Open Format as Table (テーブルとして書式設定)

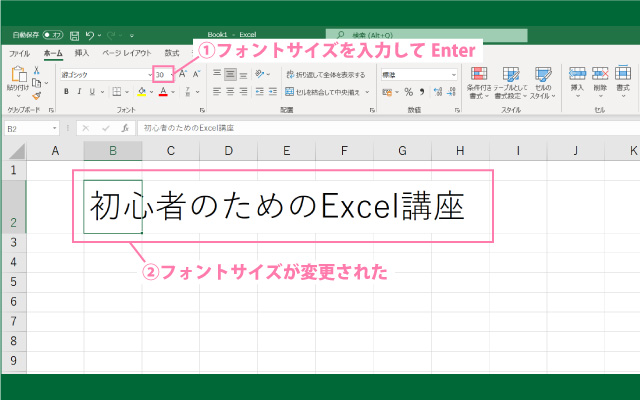(x=510, y=83)
